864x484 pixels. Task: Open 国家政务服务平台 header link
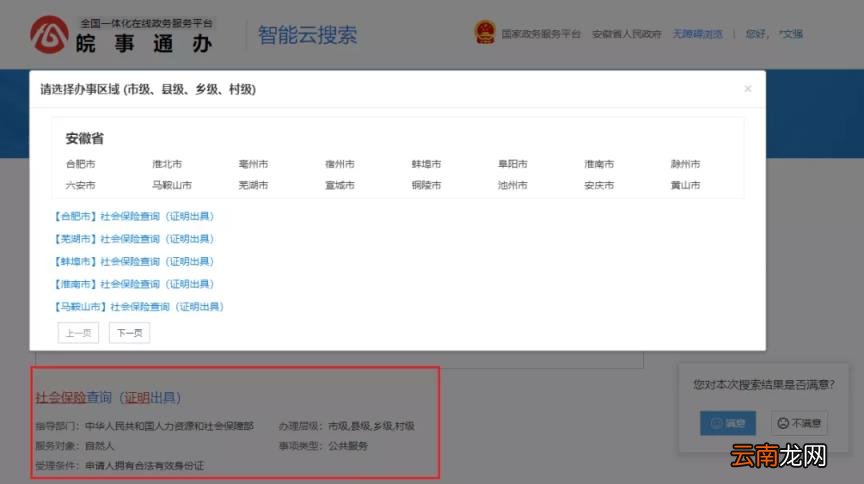coord(541,34)
